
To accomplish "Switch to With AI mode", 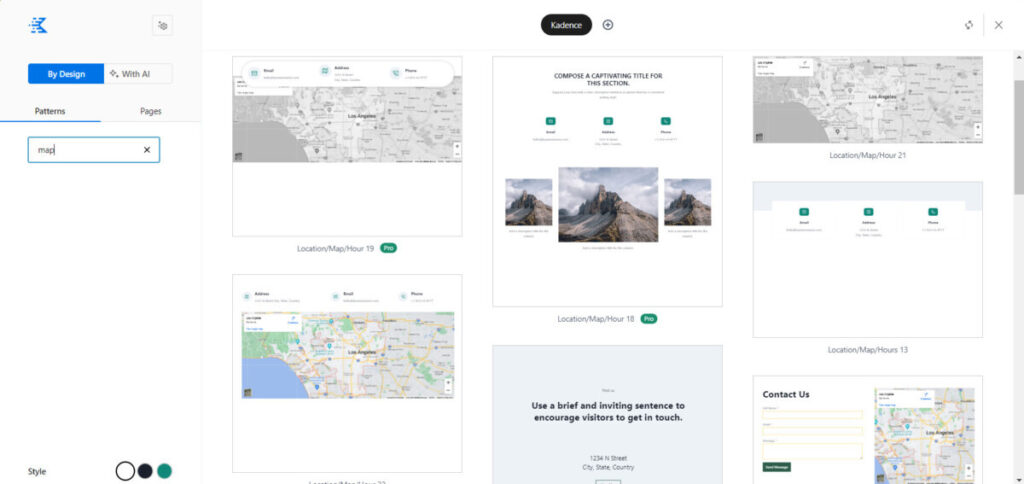I will (137, 74).
